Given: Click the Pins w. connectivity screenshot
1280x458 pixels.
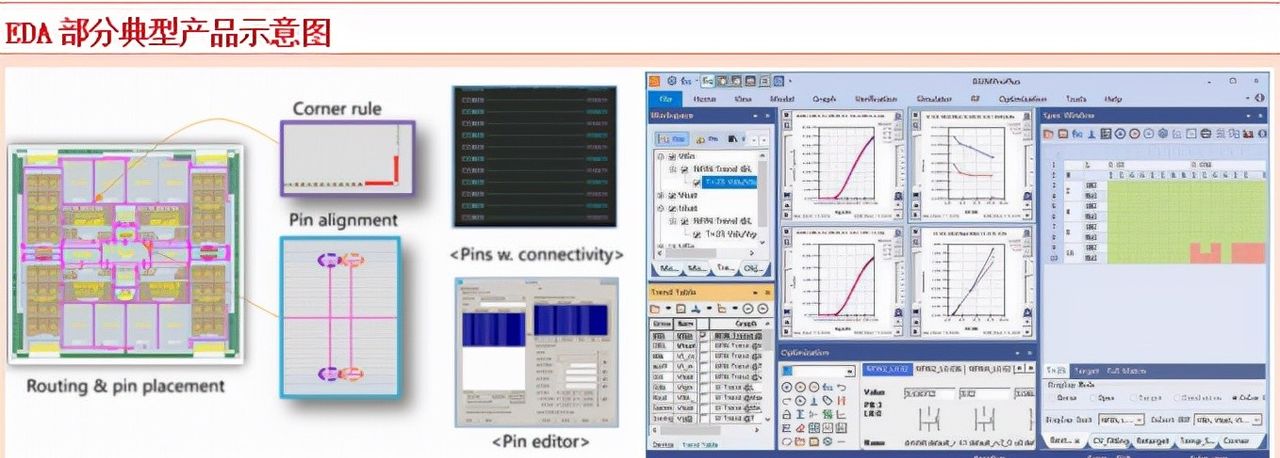Looking at the screenshot, I should [x=535, y=156].
